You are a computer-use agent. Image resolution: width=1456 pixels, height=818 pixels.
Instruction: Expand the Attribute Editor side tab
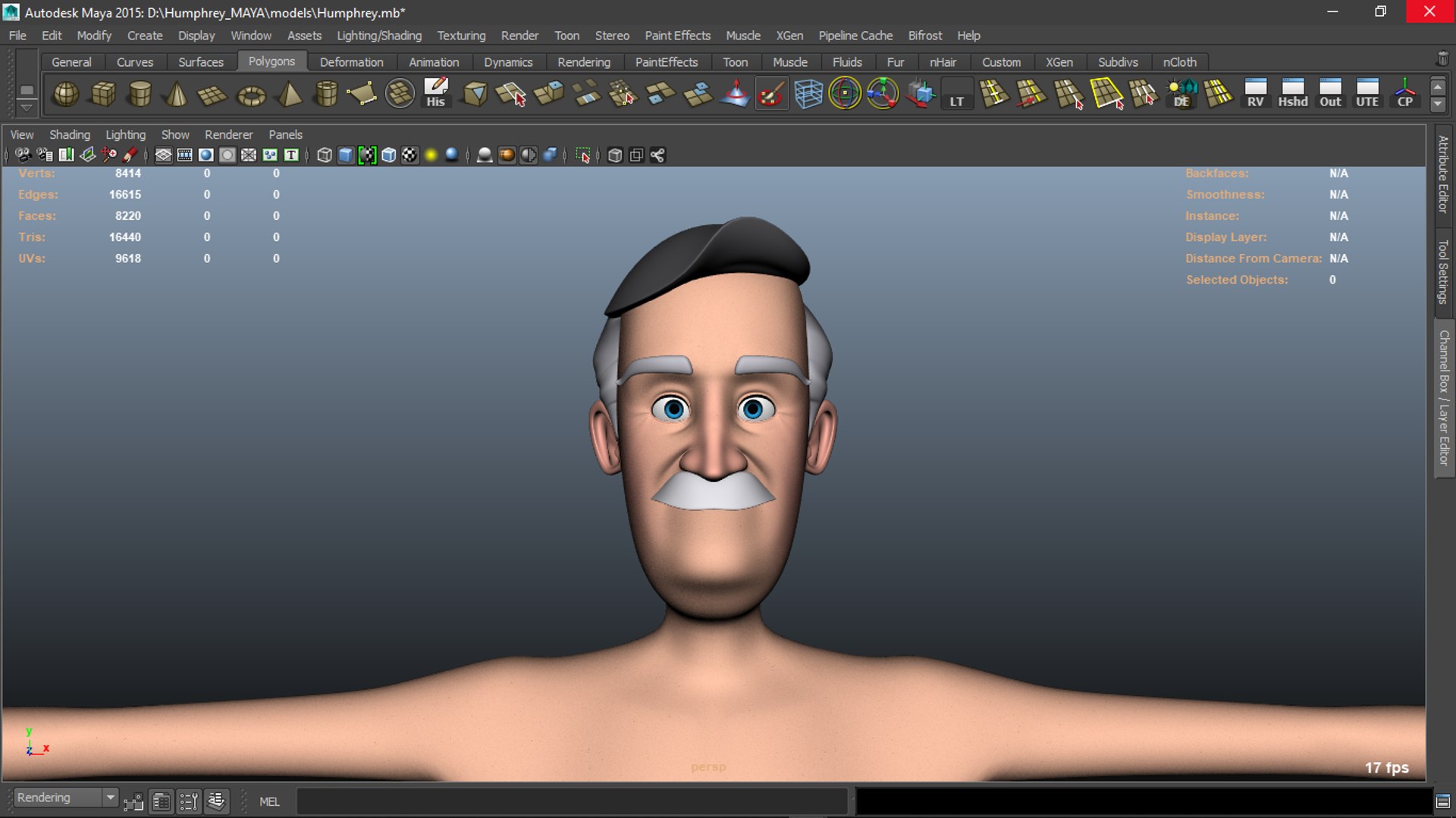pos(1443,174)
